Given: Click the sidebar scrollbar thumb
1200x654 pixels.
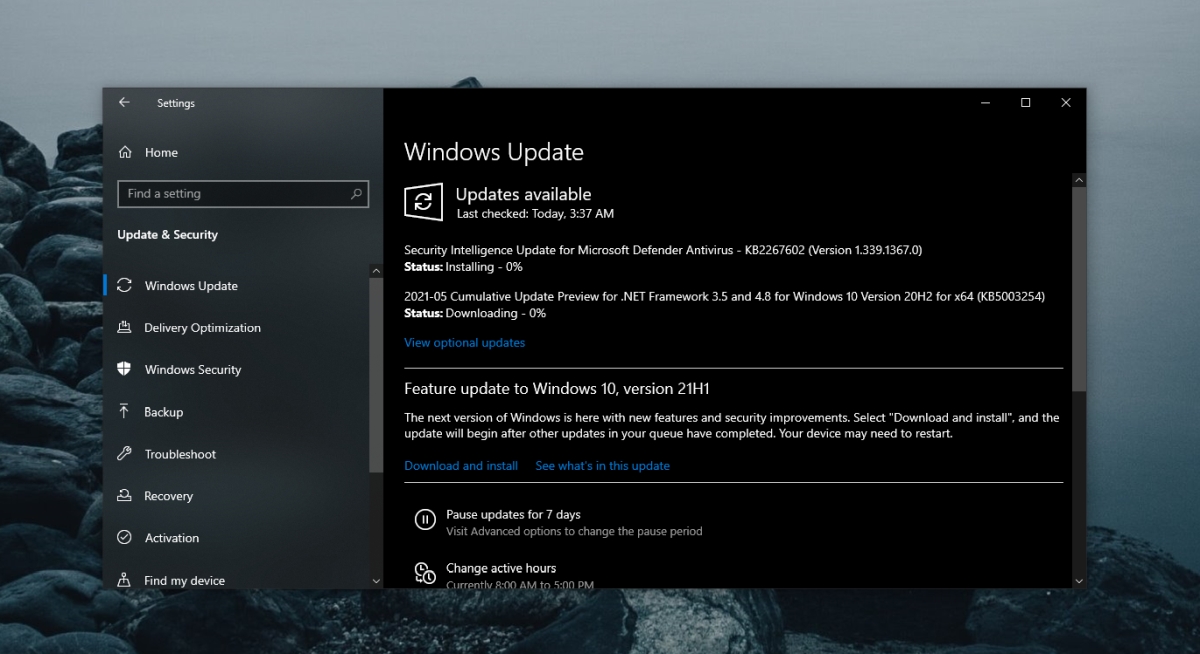Looking at the screenshot, I should (376, 374).
